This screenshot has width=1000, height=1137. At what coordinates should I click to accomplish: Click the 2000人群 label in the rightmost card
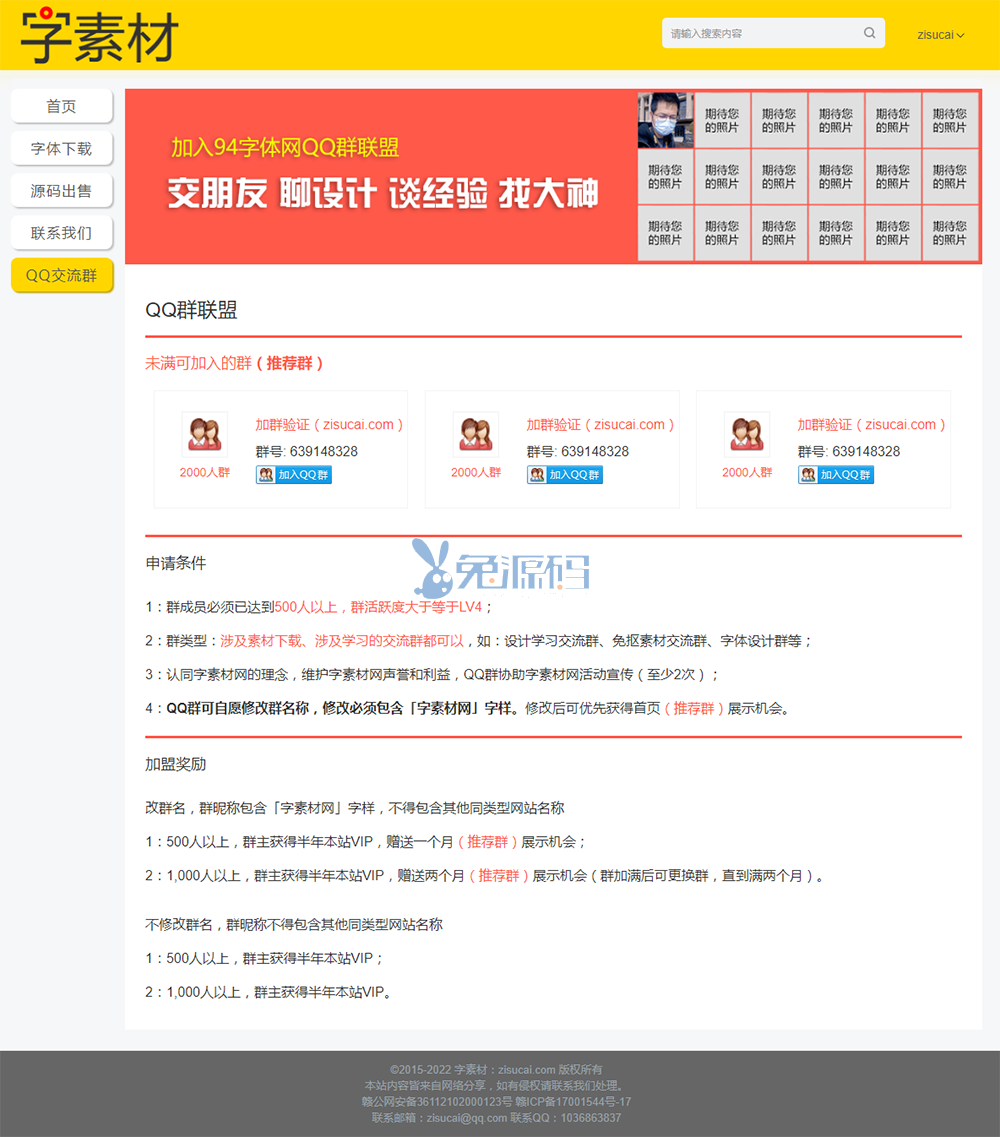point(747,472)
